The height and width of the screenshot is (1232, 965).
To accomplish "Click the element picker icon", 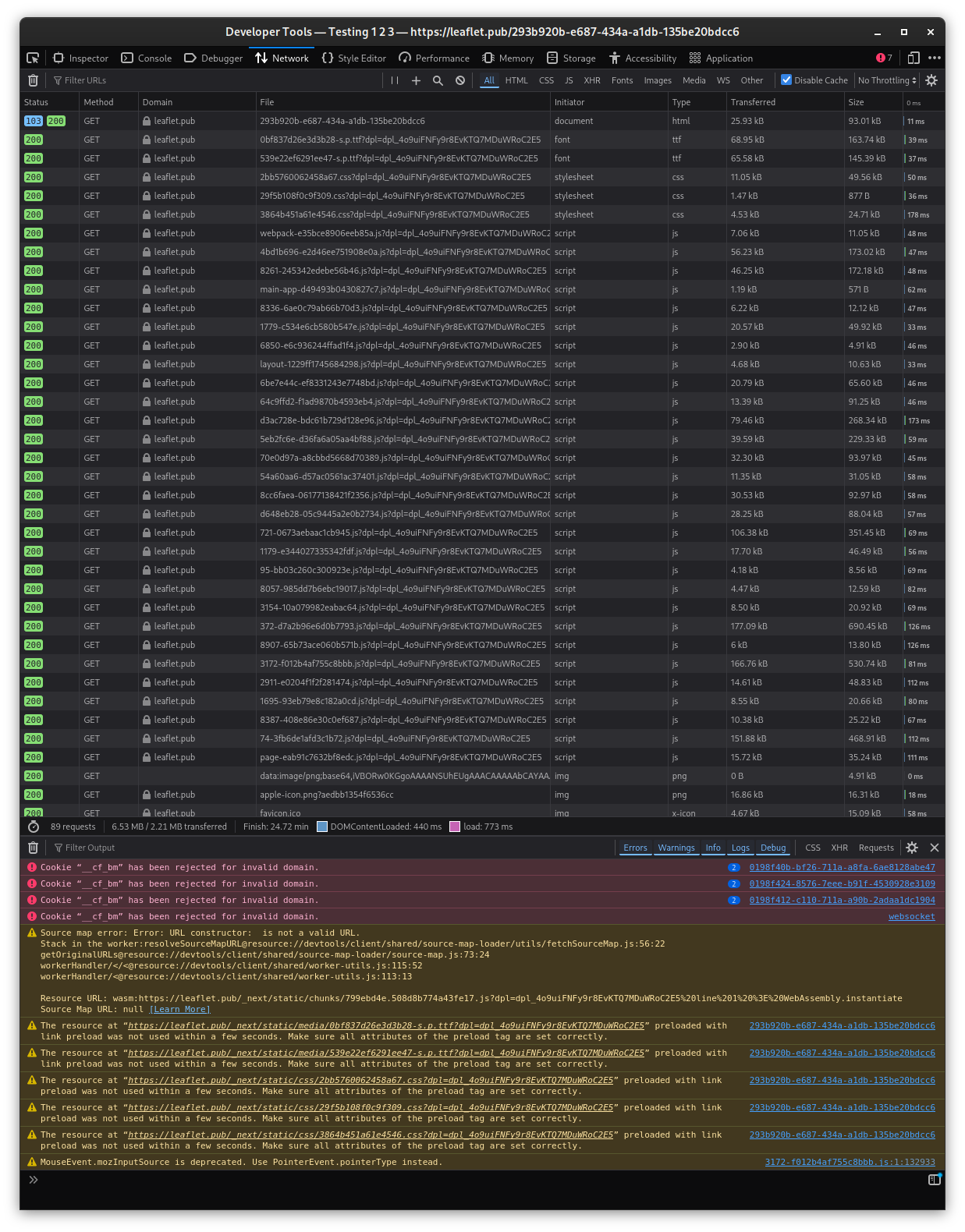I will [33, 58].
